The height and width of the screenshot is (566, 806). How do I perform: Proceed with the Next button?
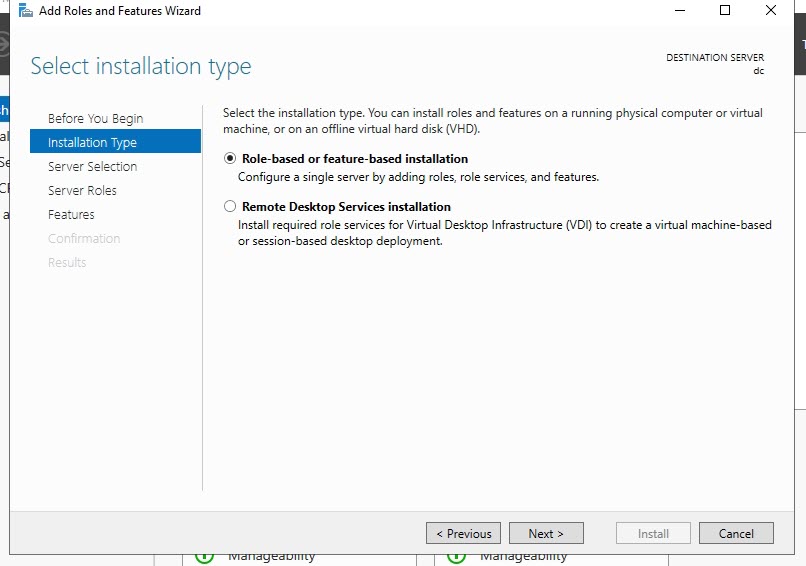coord(546,533)
